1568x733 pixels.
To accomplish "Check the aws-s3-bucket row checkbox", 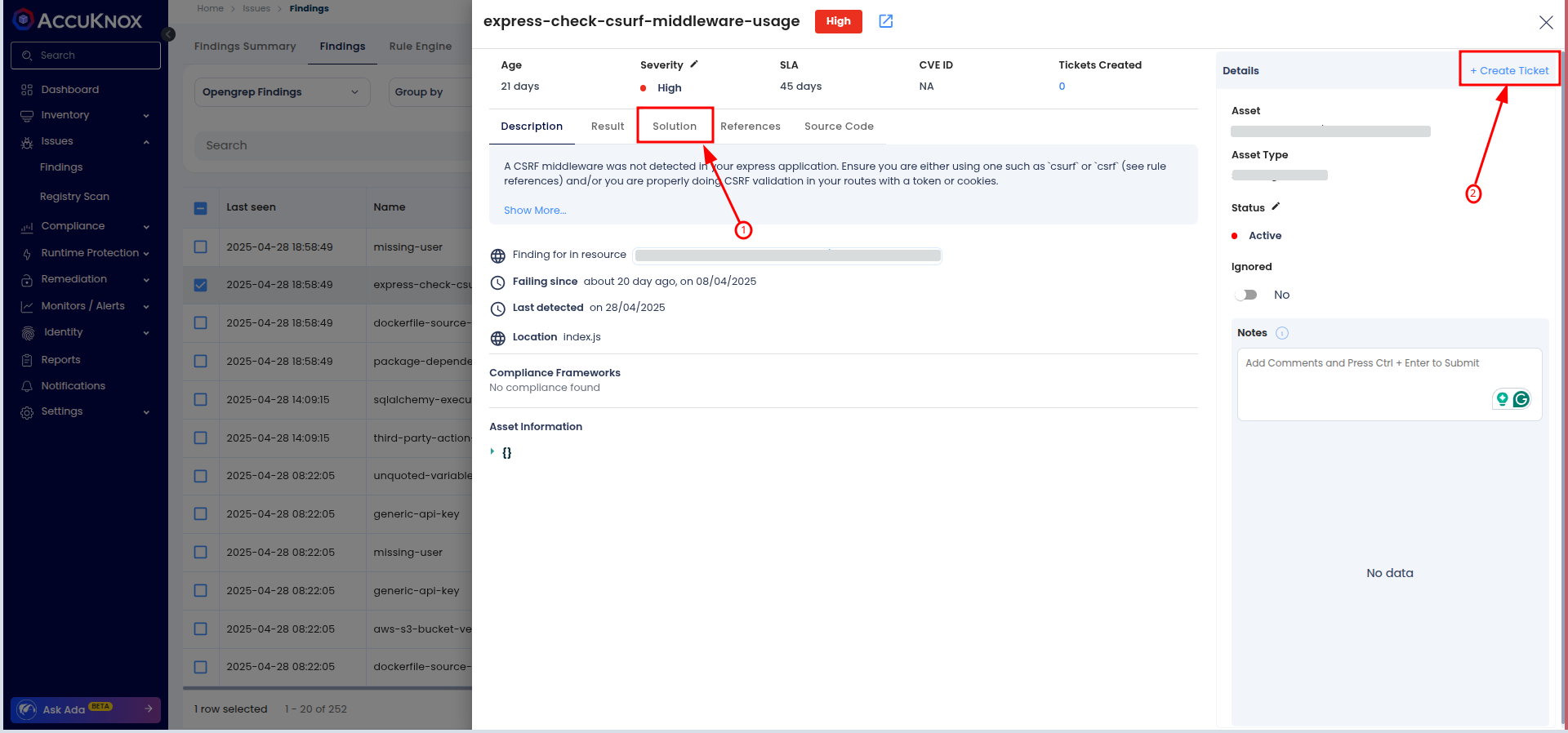I will pos(201,629).
